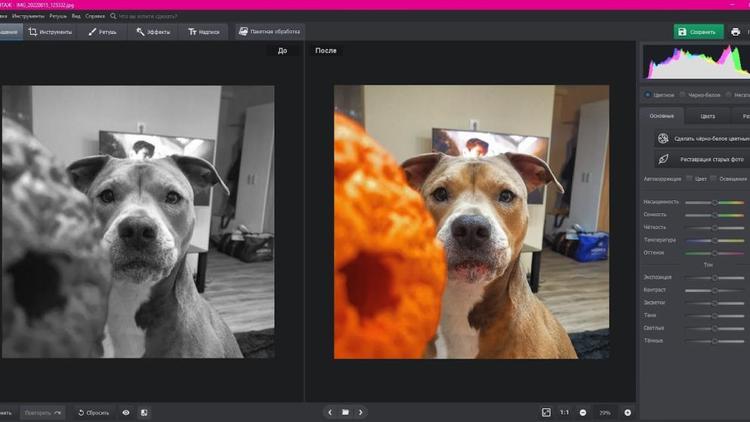The height and width of the screenshot is (422, 750).
Task: Click the 29% zoom value
Action: click(605, 412)
